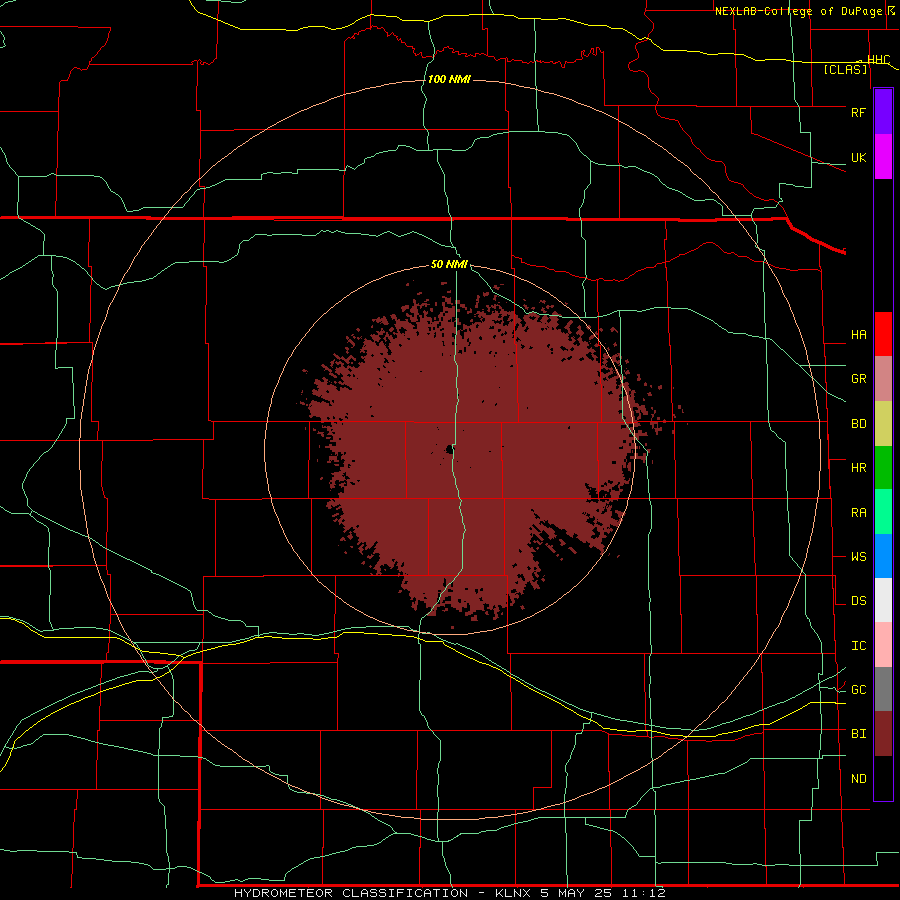Viewport: 900px width, 900px height.
Task: Click the 'IC' legend label
Action: [858, 645]
